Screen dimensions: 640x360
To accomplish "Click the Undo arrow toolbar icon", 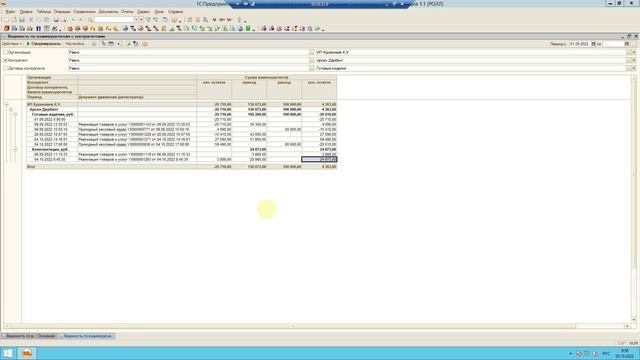I will pyautogui.click(x=73, y=20).
